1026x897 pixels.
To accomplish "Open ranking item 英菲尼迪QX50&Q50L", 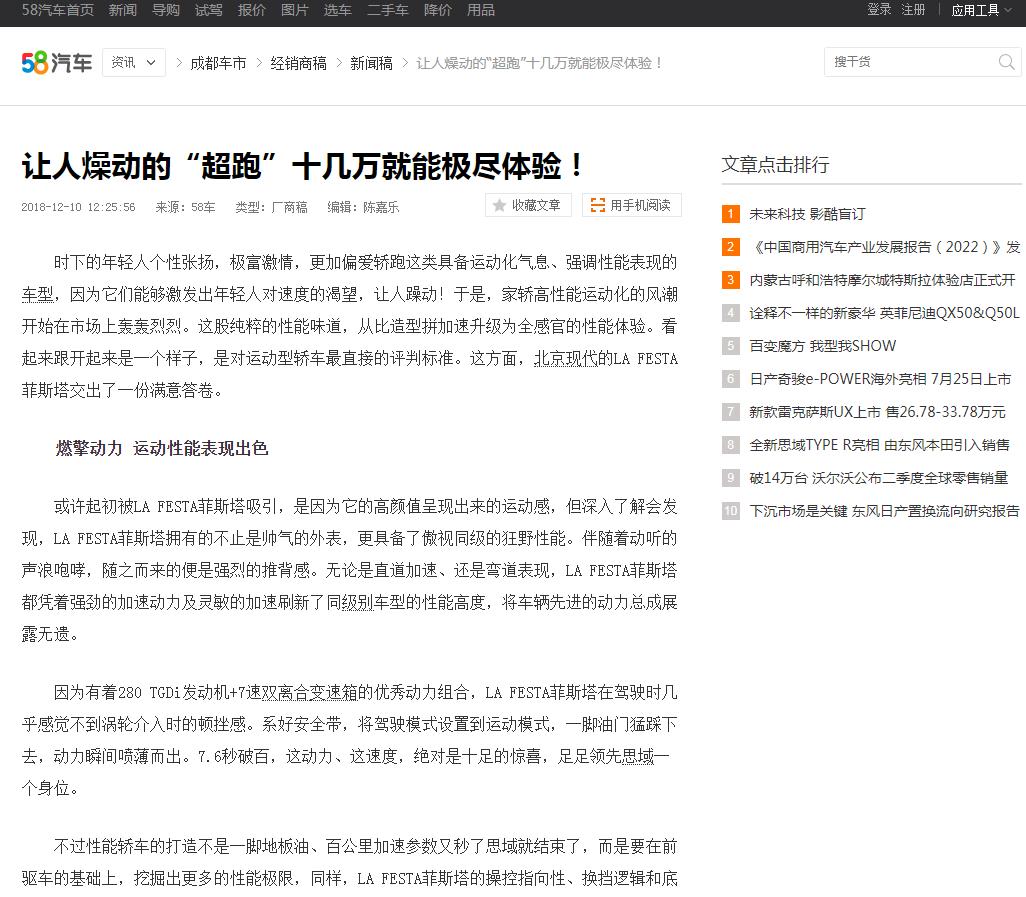I will coord(884,313).
